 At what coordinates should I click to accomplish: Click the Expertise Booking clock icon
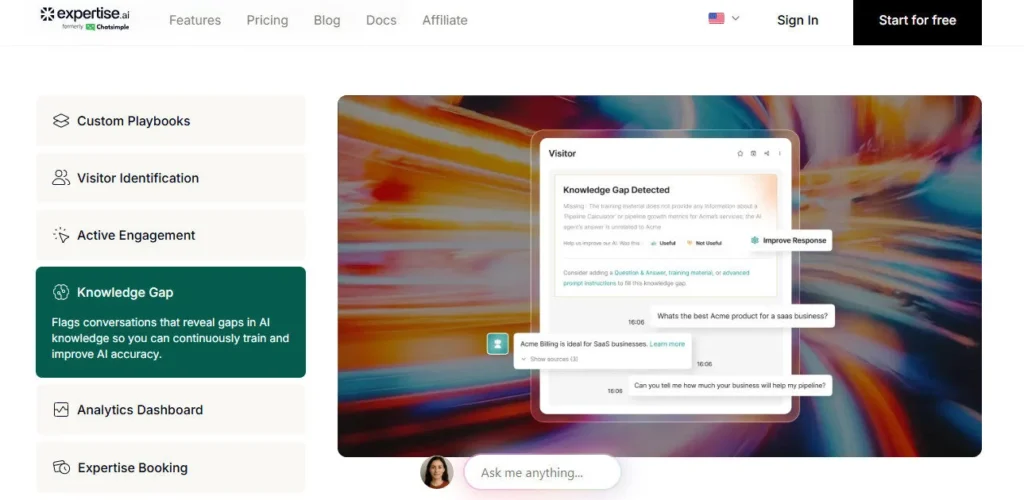(x=61, y=467)
